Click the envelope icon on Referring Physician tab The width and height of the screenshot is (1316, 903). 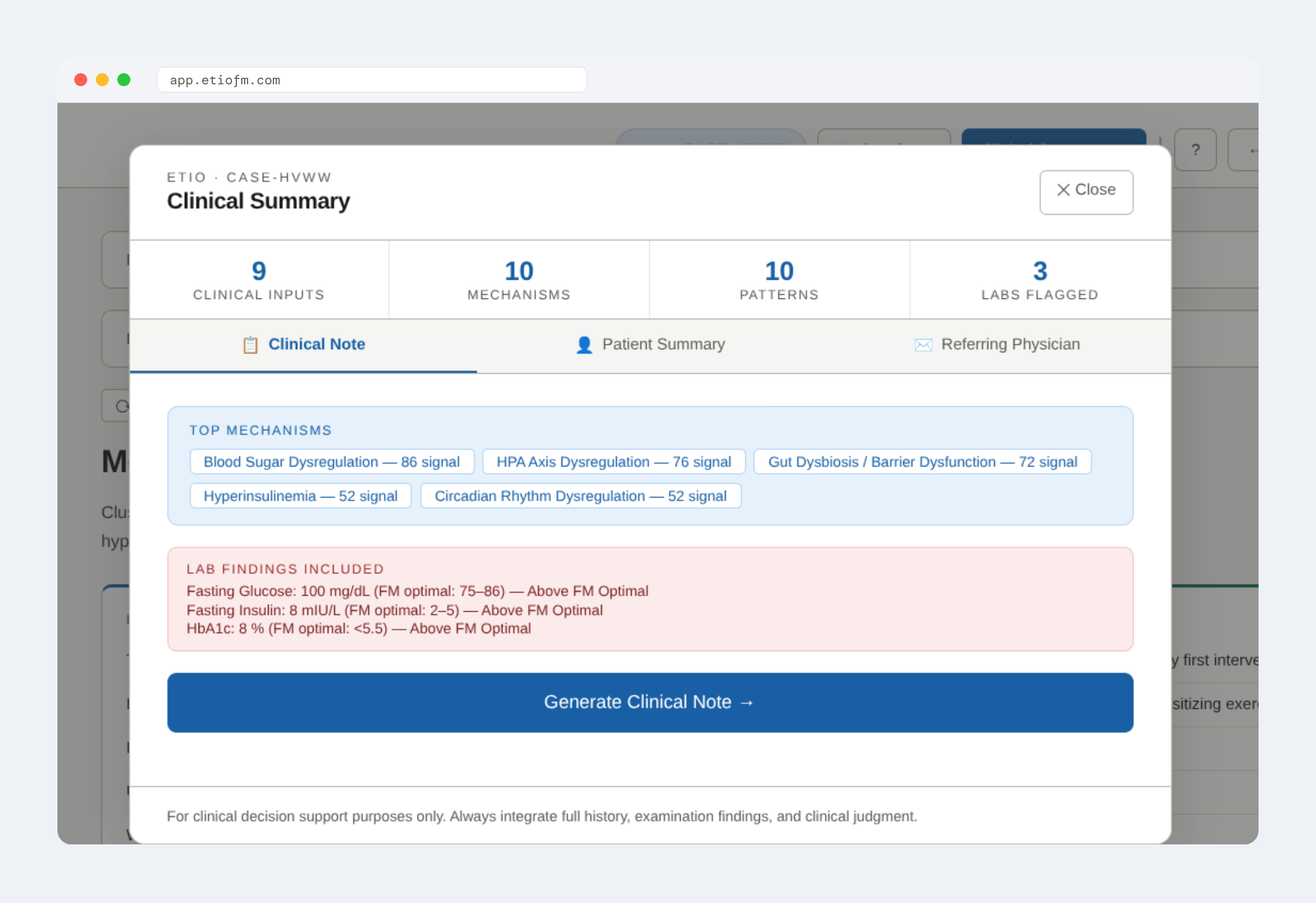[923, 345]
